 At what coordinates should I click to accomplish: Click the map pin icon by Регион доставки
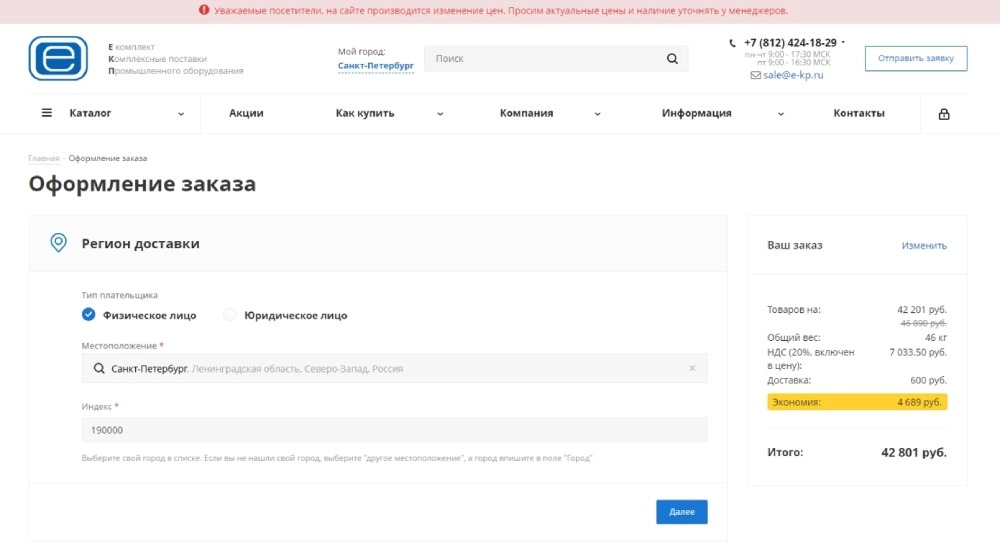click(58, 243)
